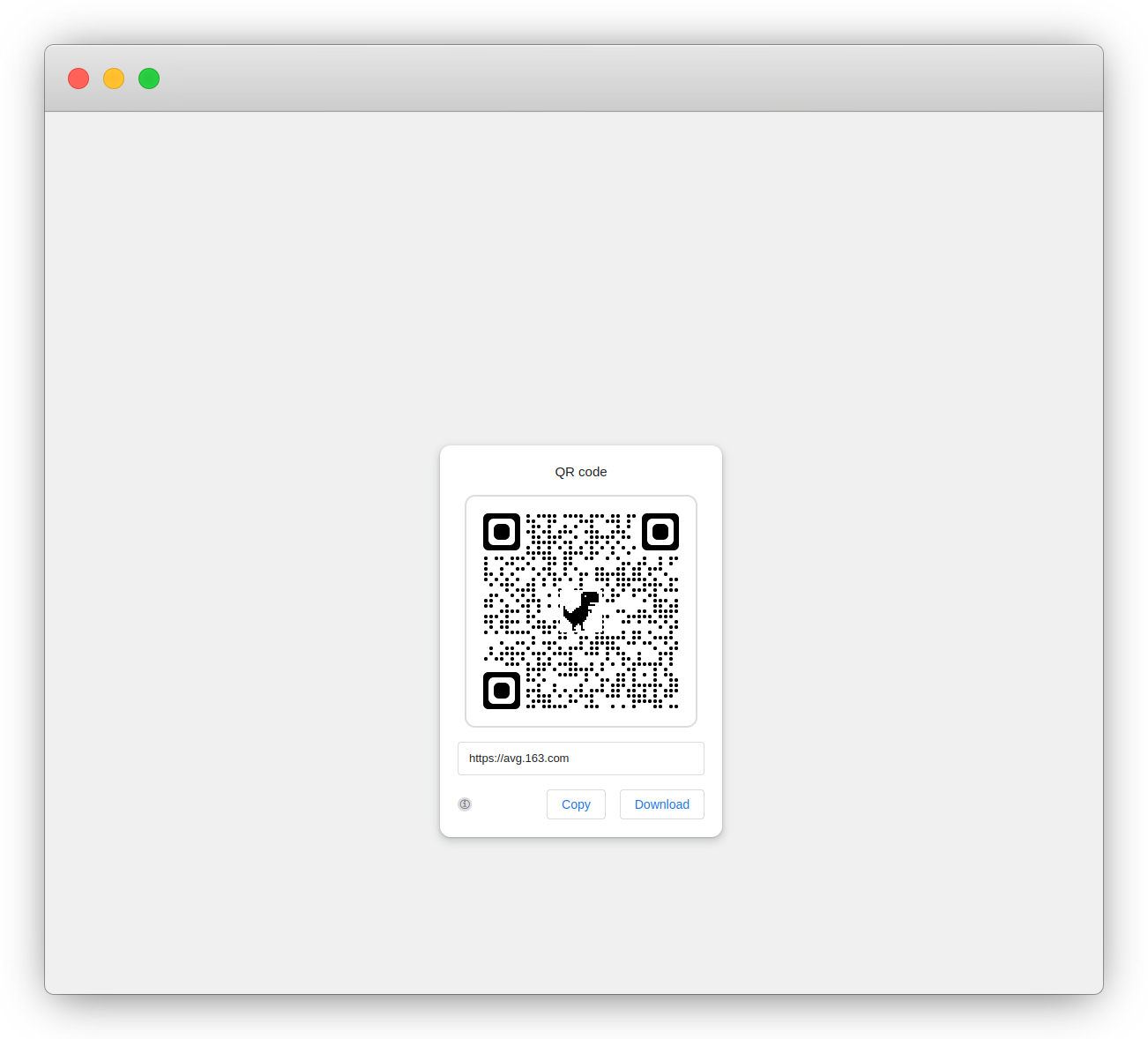Minimize the window with yellow button
This screenshot has height=1039, width=1148.
(x=114, y=78)
